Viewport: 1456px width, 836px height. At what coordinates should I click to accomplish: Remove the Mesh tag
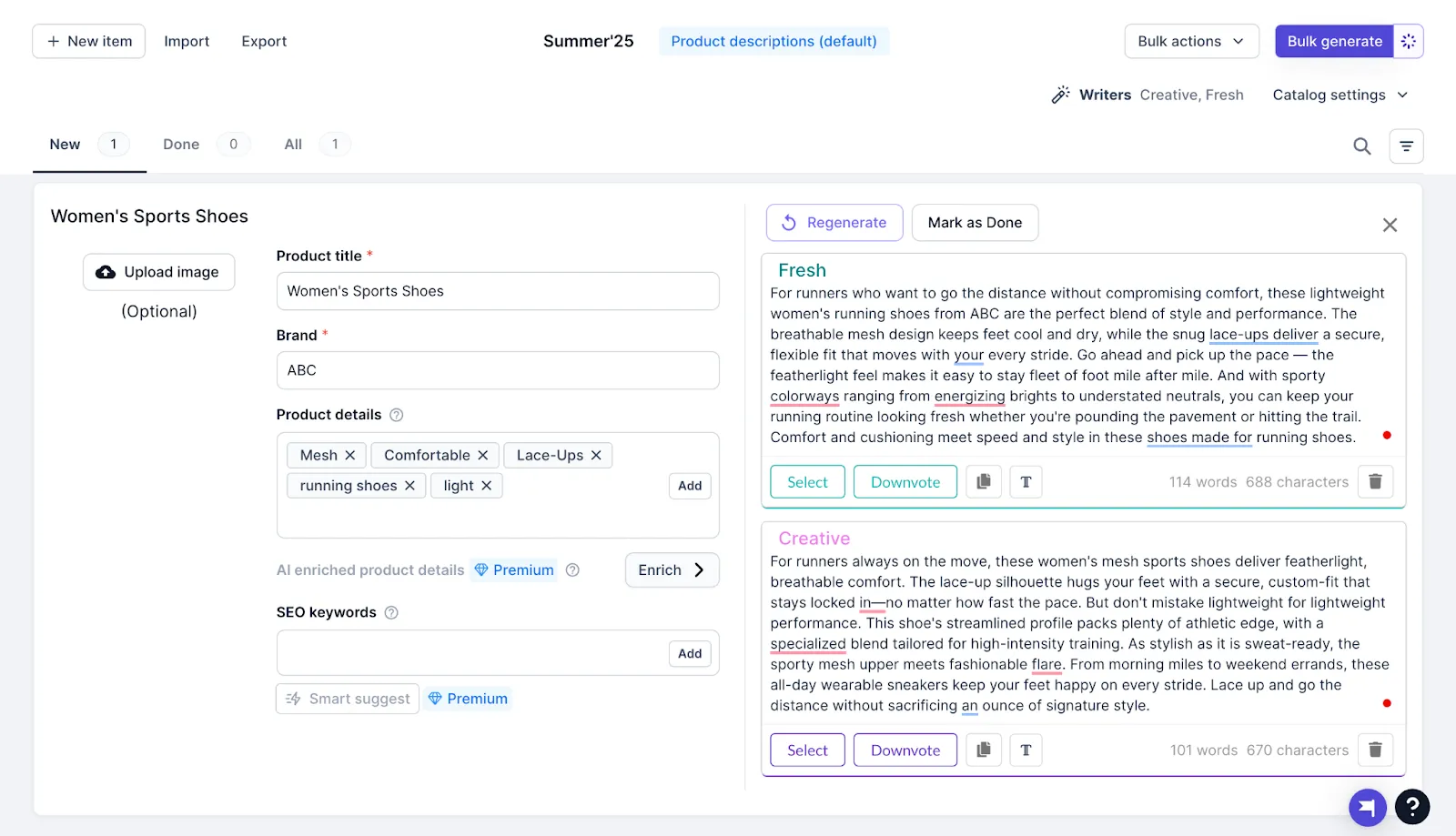[x=350, y=455]
